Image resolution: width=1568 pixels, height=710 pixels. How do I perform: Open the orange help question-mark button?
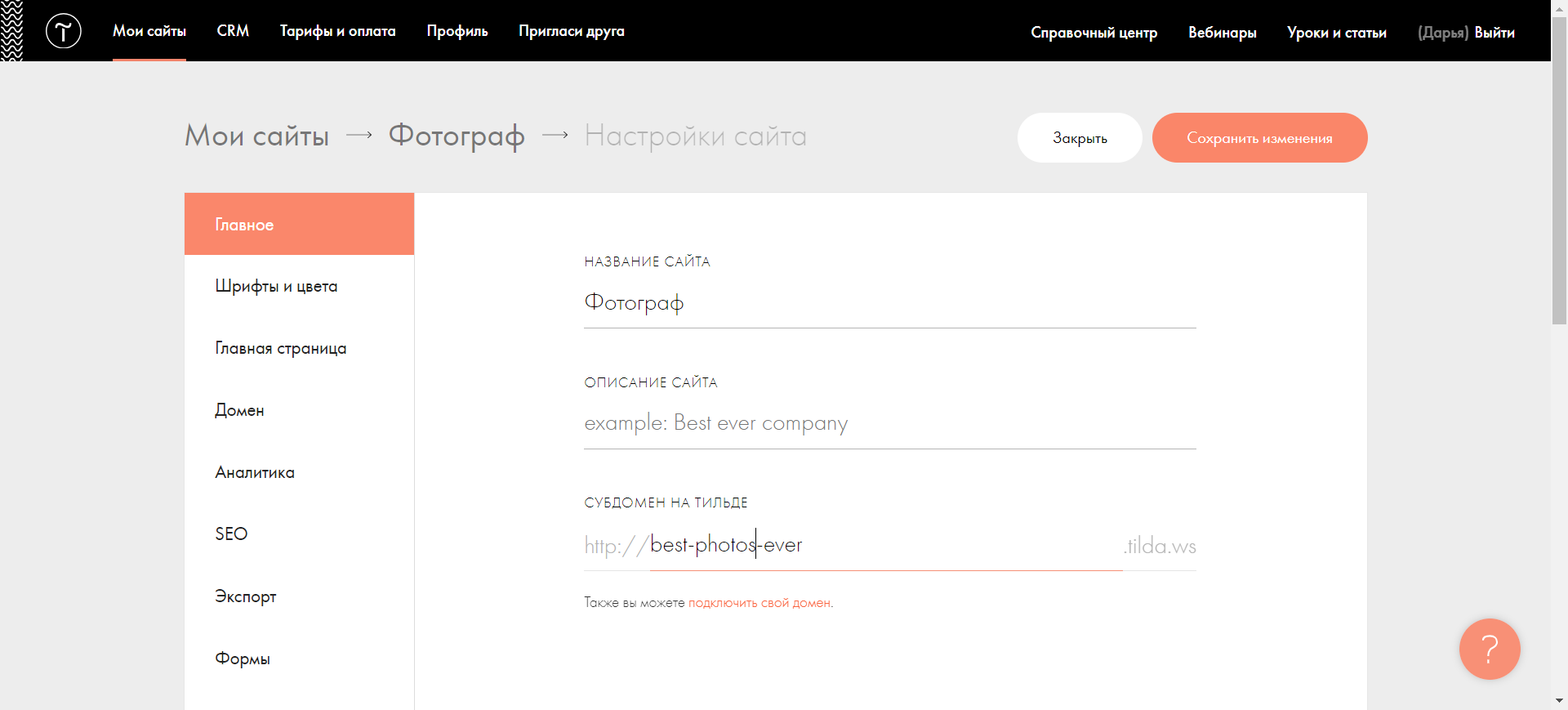[1489, 649]
